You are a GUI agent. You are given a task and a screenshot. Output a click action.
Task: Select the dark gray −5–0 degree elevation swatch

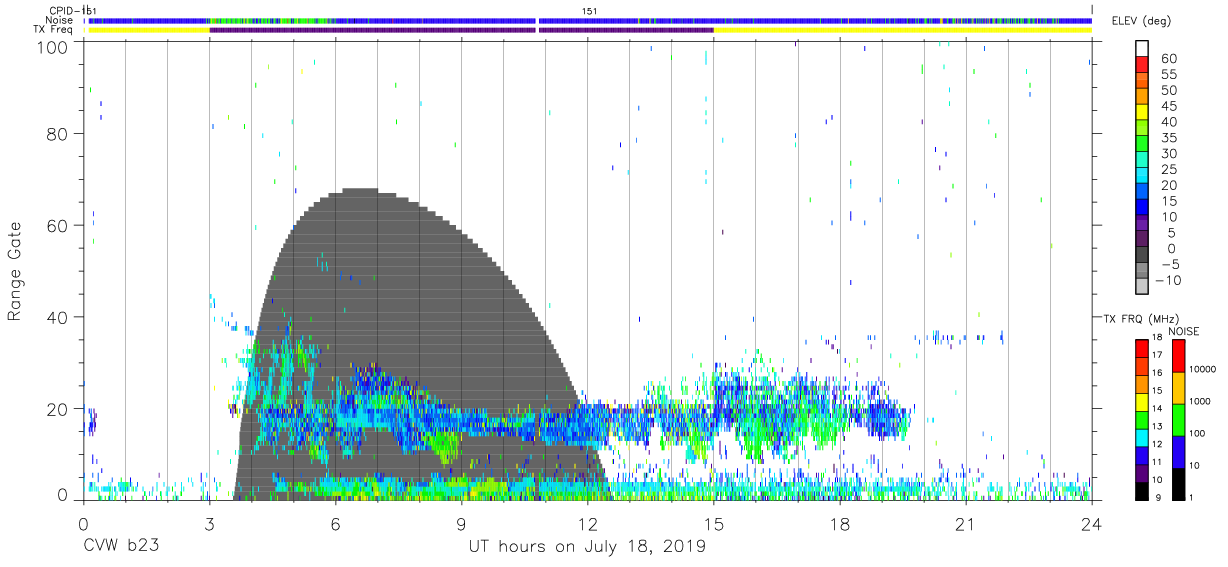1142,256
